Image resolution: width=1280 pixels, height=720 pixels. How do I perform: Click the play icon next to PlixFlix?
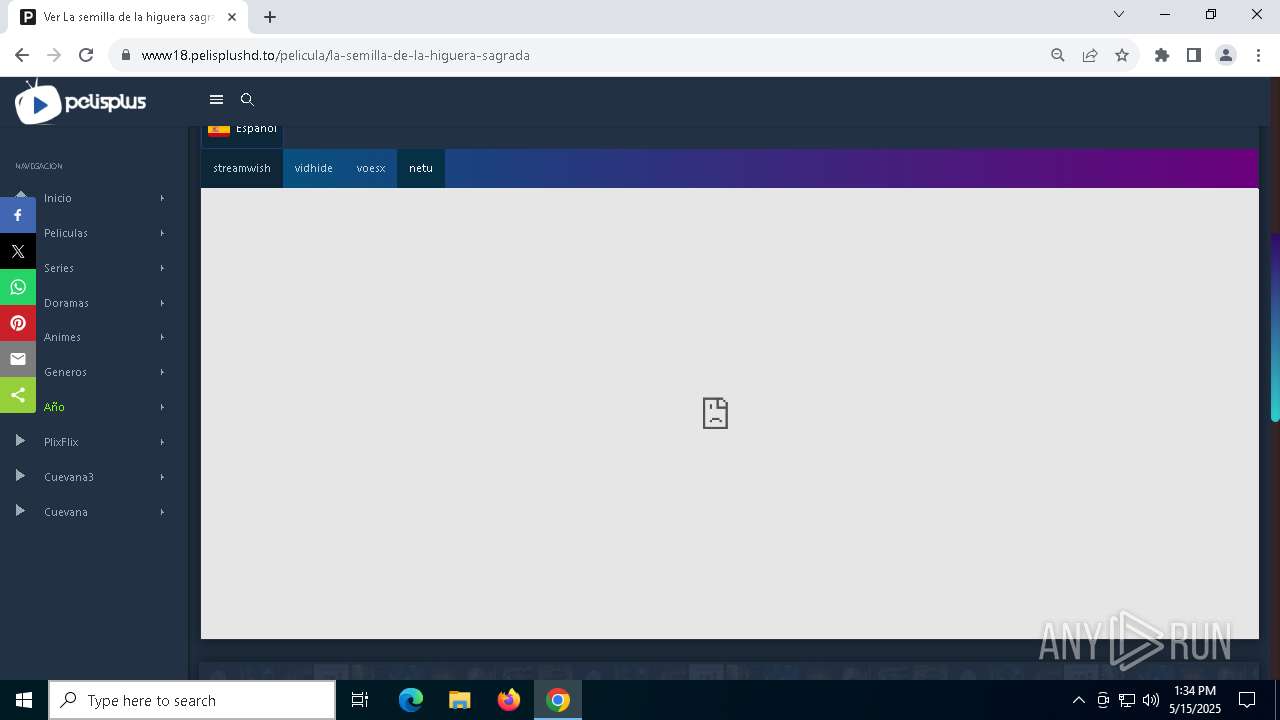[20, 441]
